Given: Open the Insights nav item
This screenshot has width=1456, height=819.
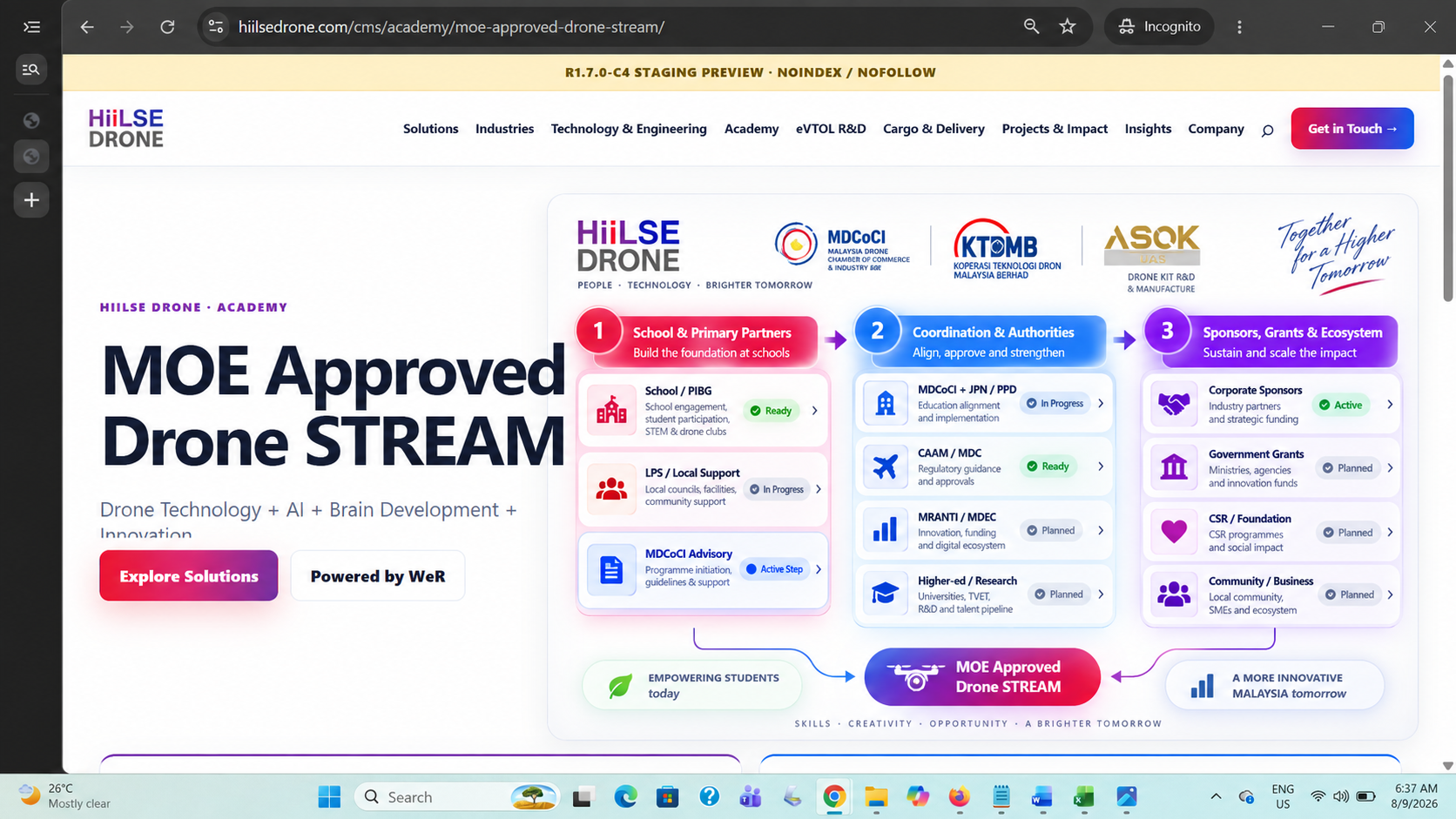Looking at the screenshot, I should [x=1148, y=129].
